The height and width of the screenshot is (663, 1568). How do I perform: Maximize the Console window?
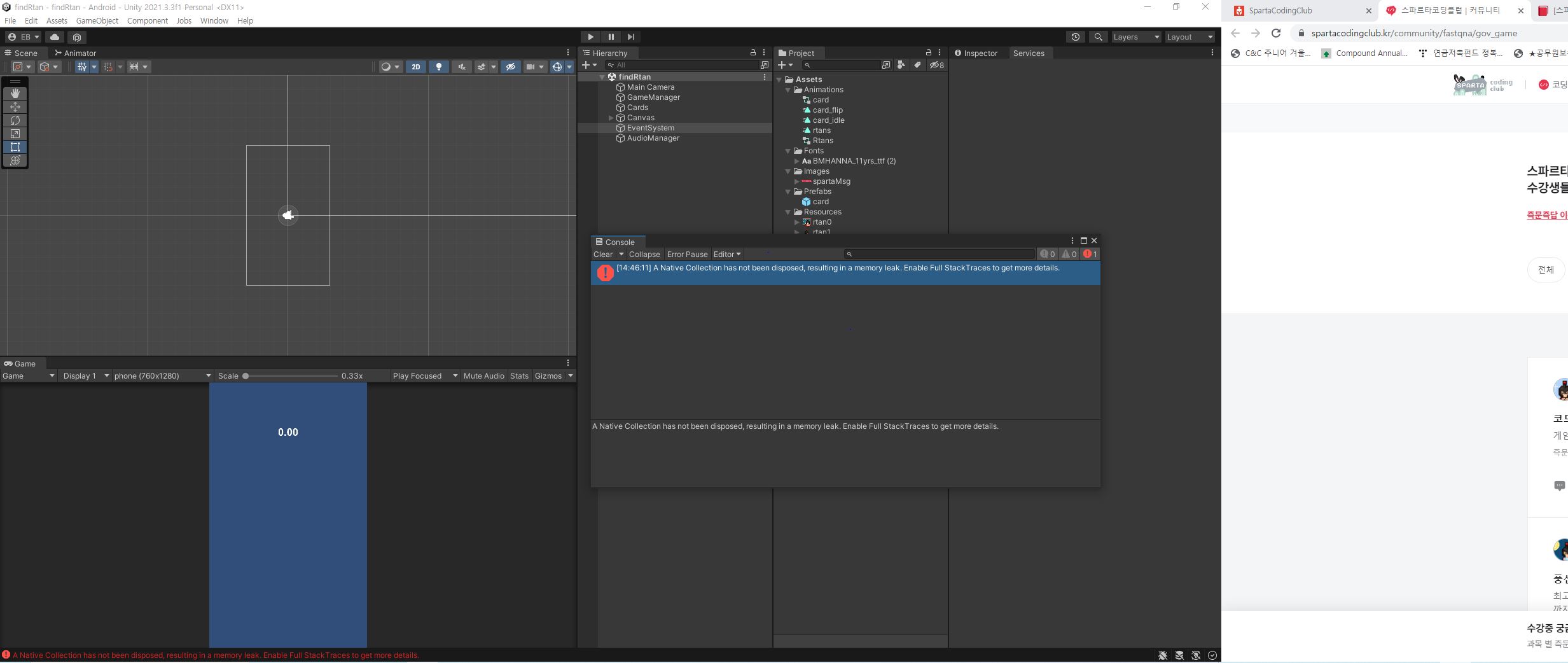point(1084,241)
